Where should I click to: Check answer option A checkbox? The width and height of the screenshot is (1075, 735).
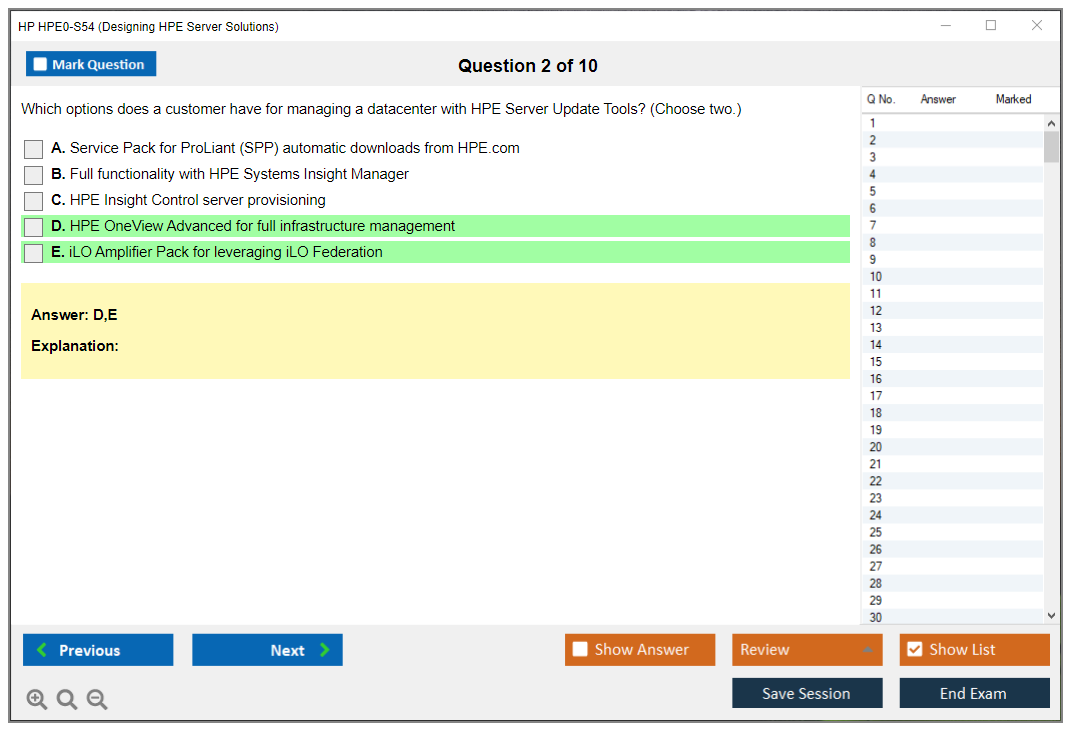[33, 149]
